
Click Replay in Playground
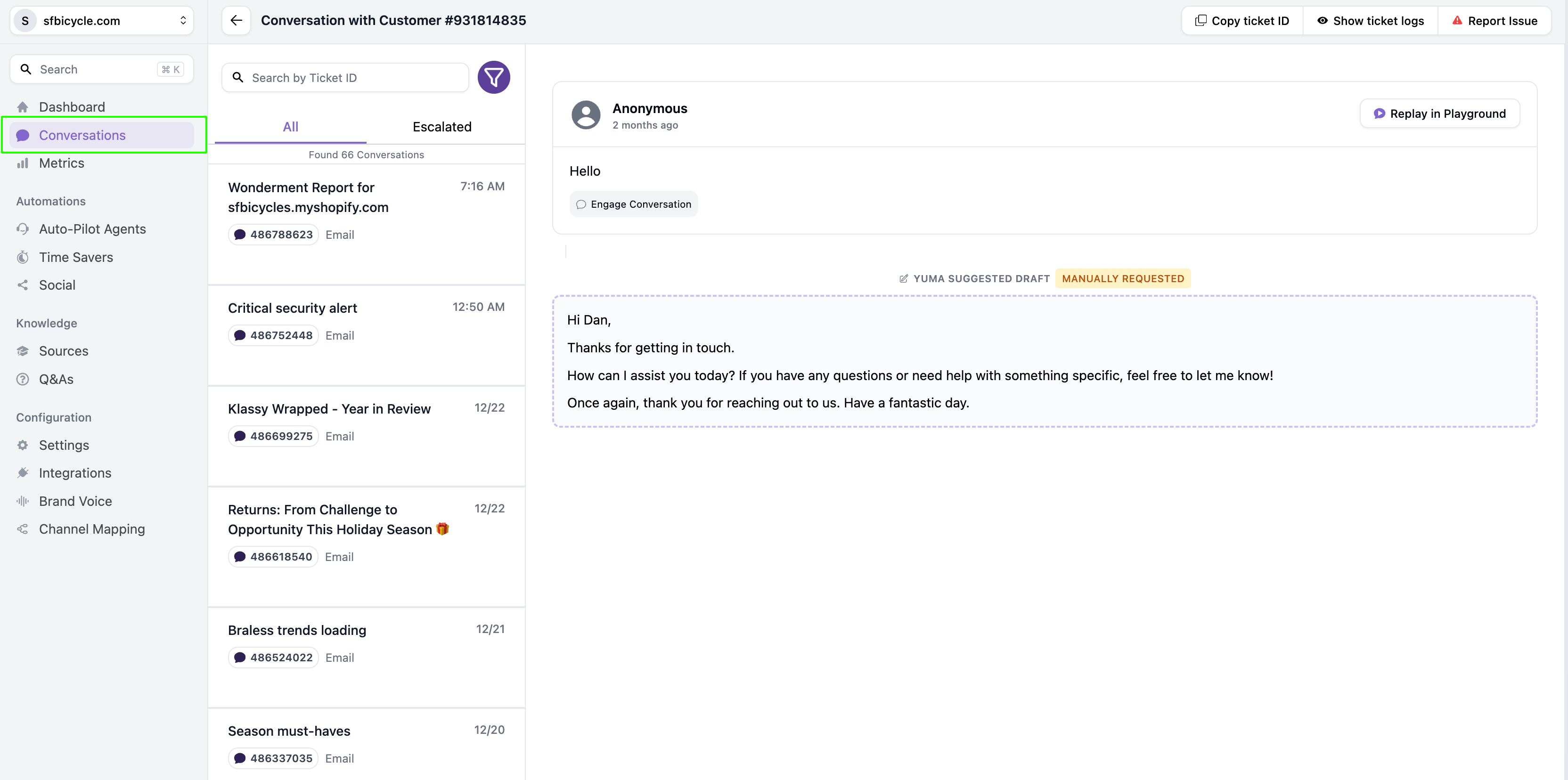(x=1439, y=114)
